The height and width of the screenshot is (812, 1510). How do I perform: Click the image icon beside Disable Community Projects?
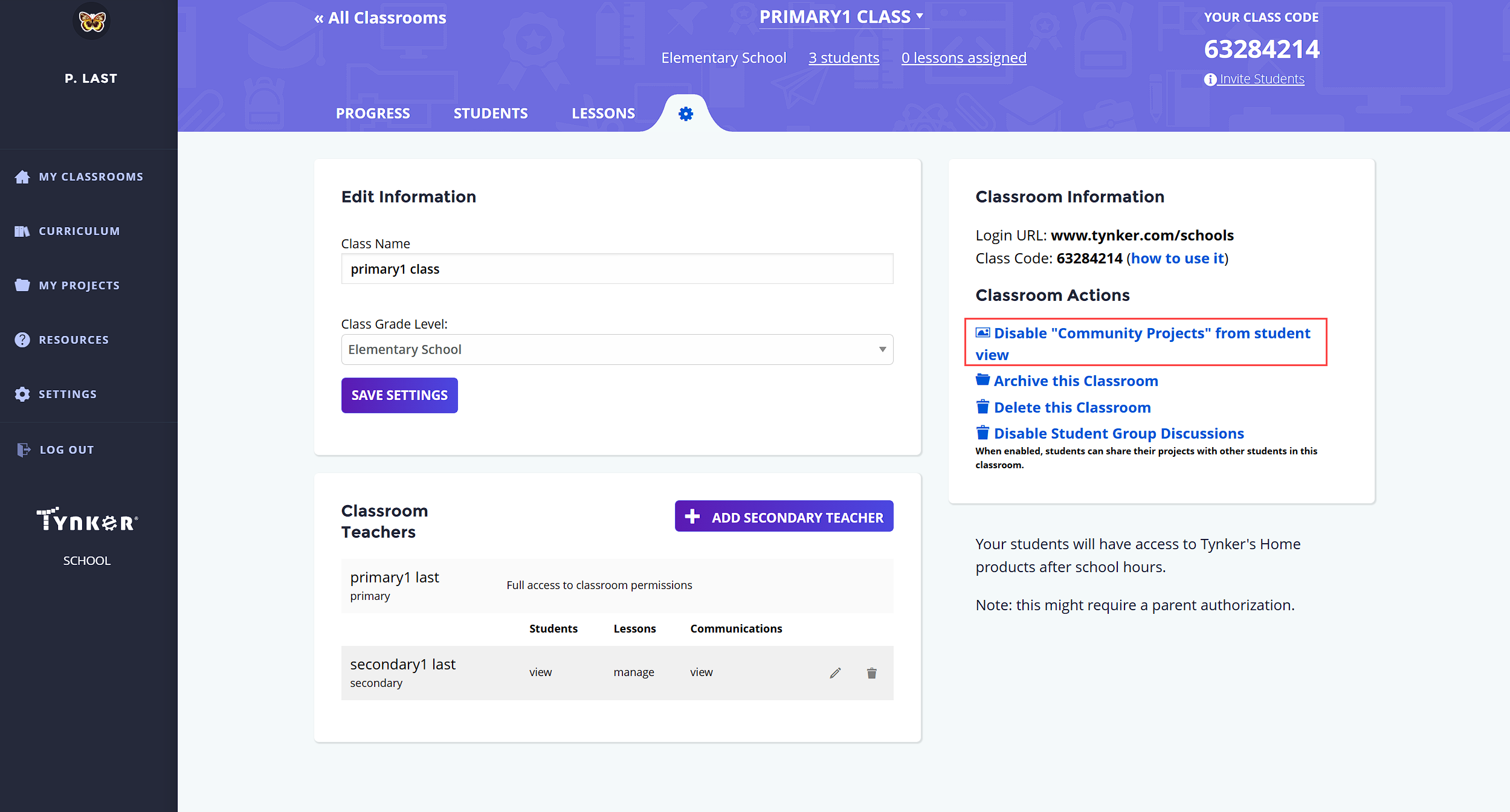click(982, 333)
